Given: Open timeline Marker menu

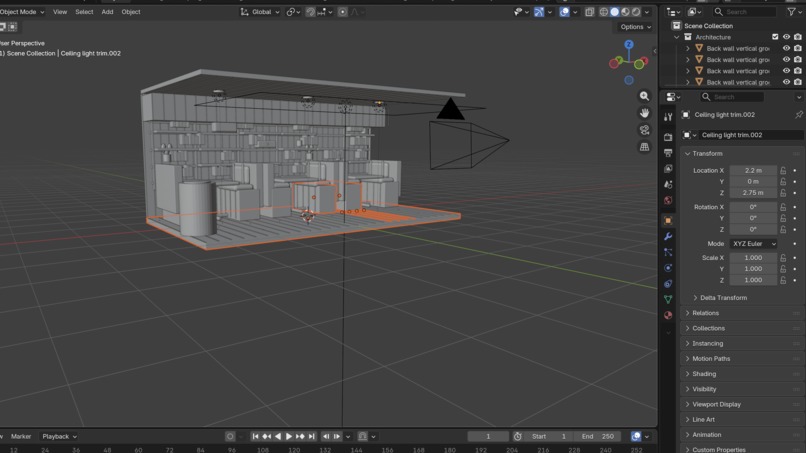Looking at the screenshot, I should (x=21, y=437).
